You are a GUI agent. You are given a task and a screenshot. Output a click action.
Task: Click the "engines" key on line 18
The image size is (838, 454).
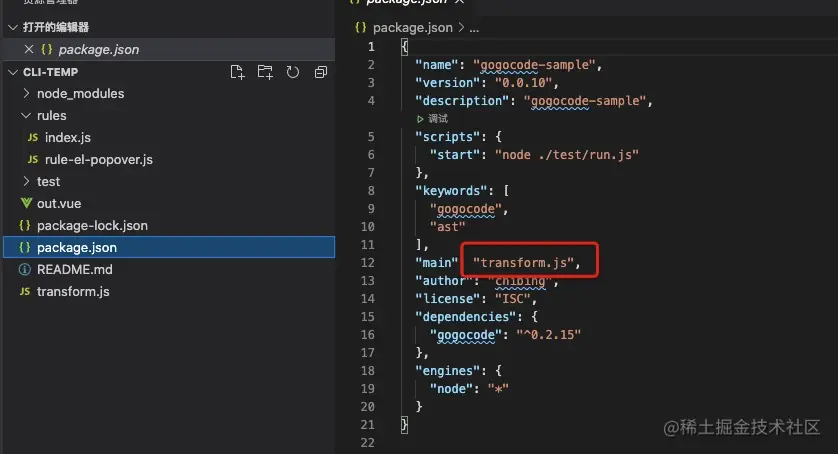451,371
